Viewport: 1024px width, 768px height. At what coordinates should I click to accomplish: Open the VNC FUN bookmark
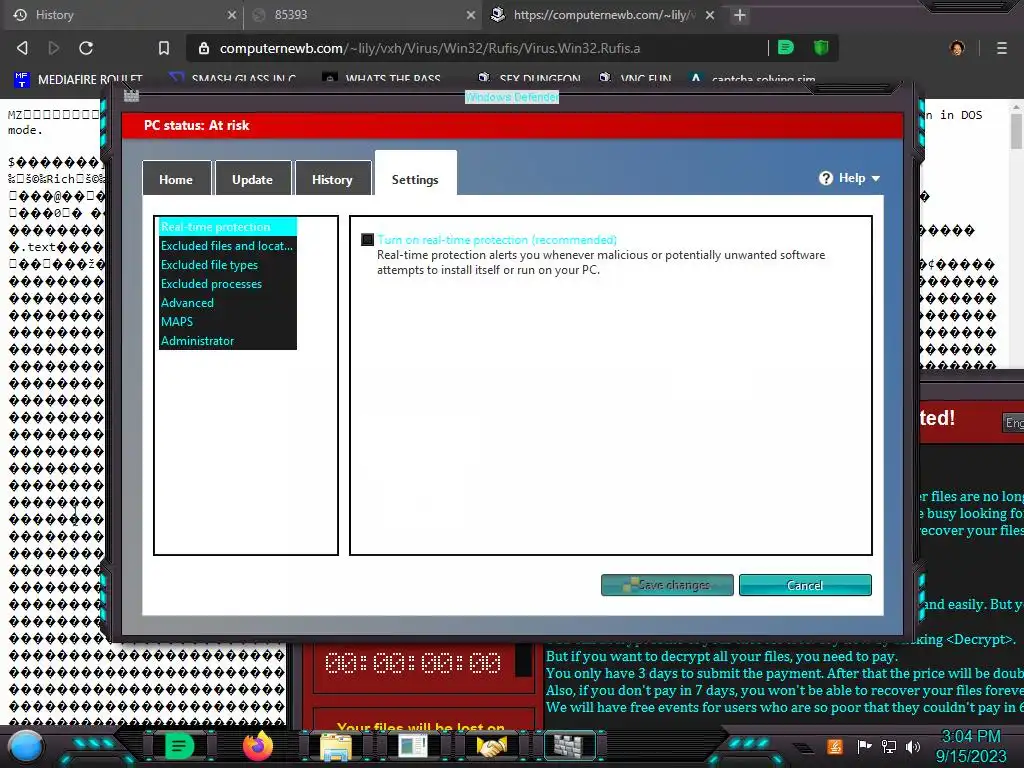click(635, 80)
